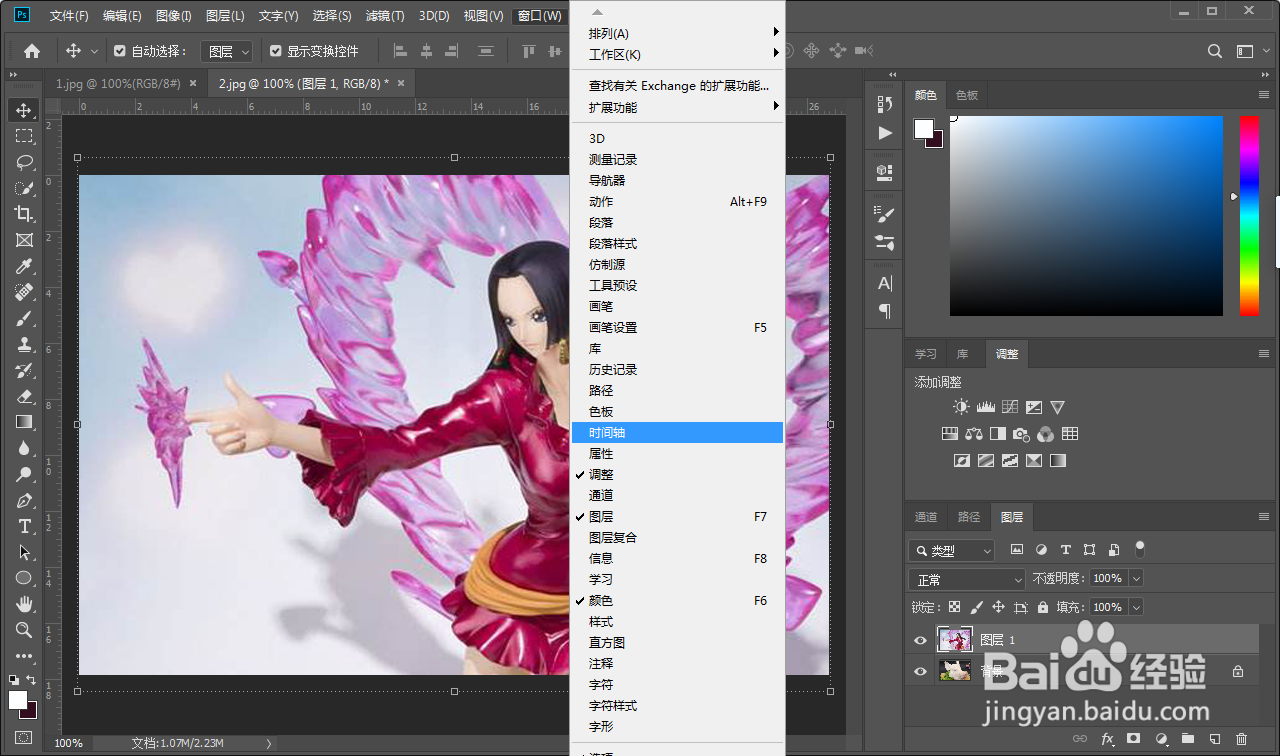The height and width of the screenshot is (756, 1280).
Task: Toggle lock all layer icon
Action: coord(1043,607)
